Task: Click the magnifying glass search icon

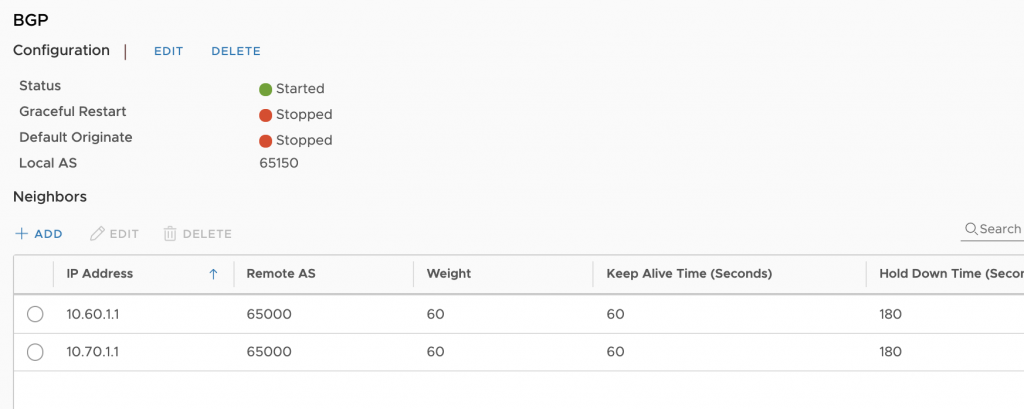Action: tap(971, 229)
